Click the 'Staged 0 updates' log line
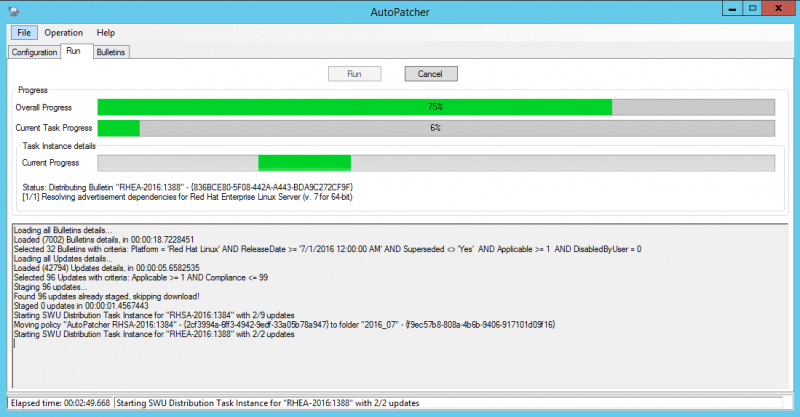 tap(81, 306)
